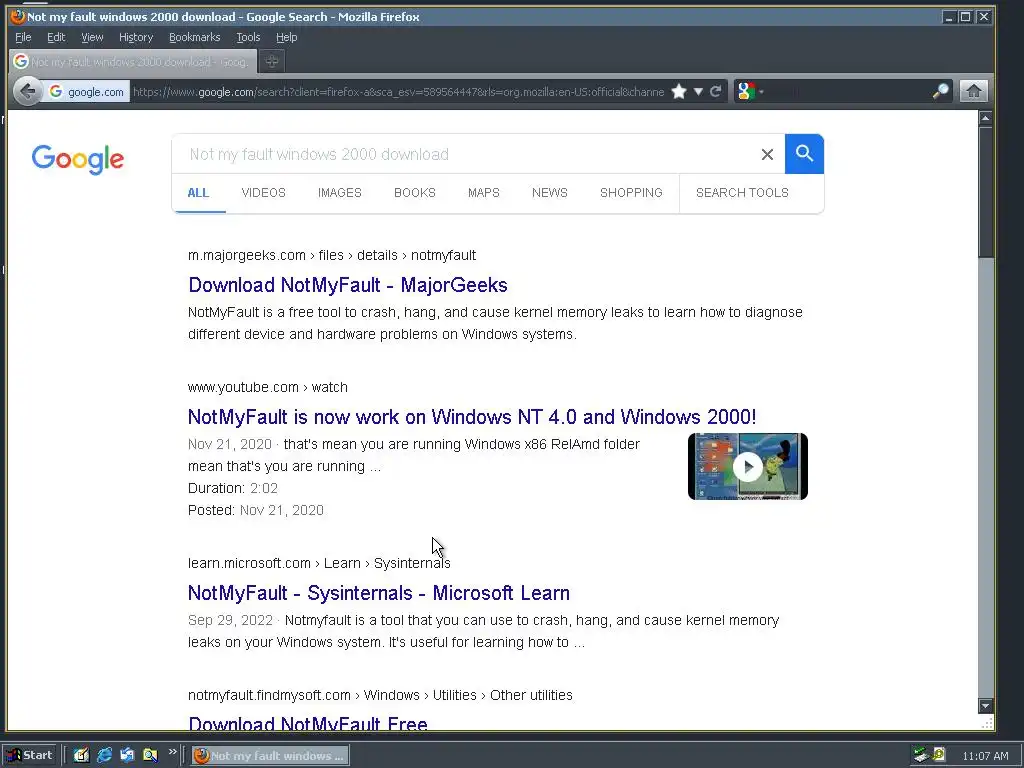Go to the Firefox home page button
This screenshot has width=1024, height=768.
973,91
